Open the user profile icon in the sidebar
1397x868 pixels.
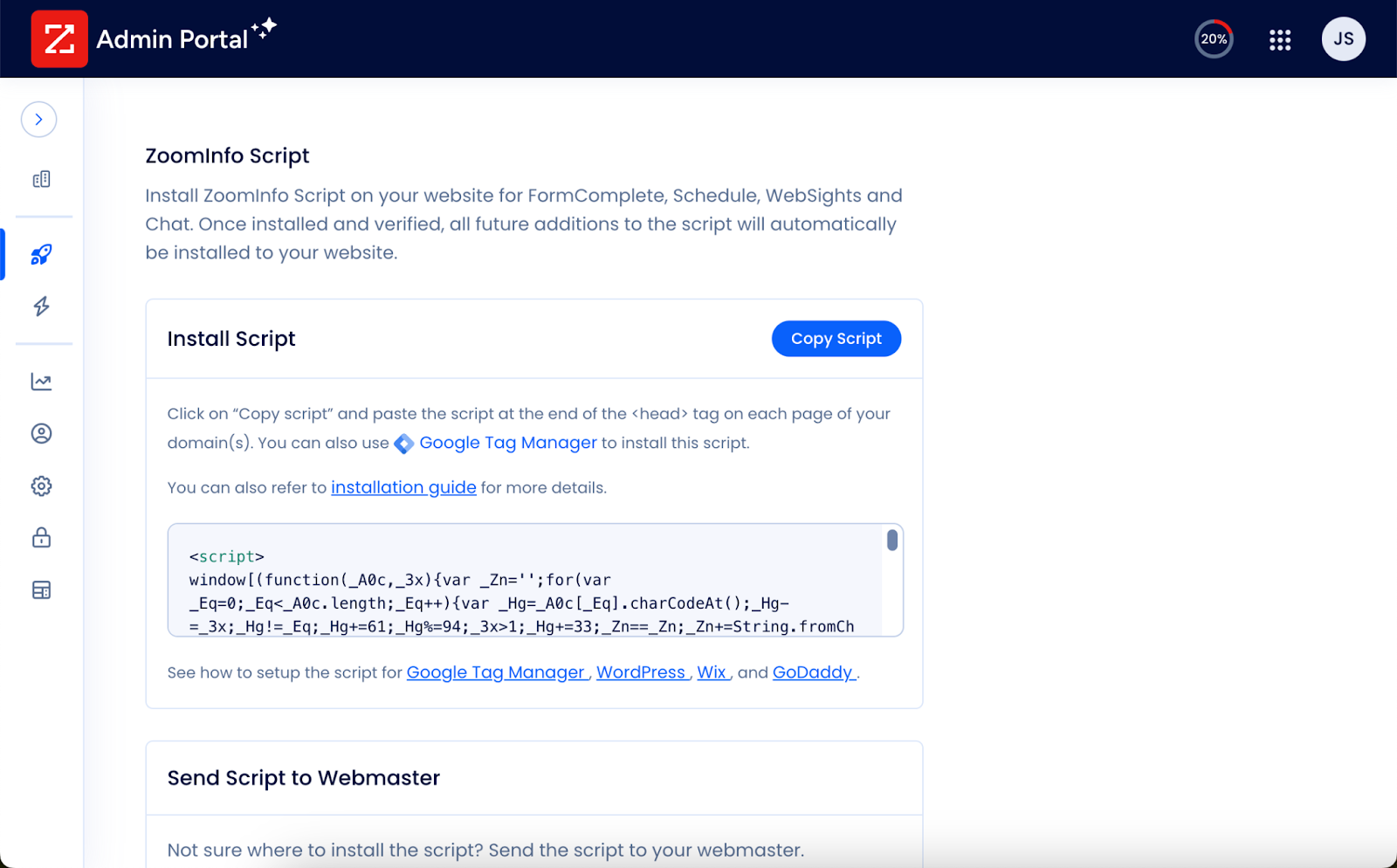point(42,433)
